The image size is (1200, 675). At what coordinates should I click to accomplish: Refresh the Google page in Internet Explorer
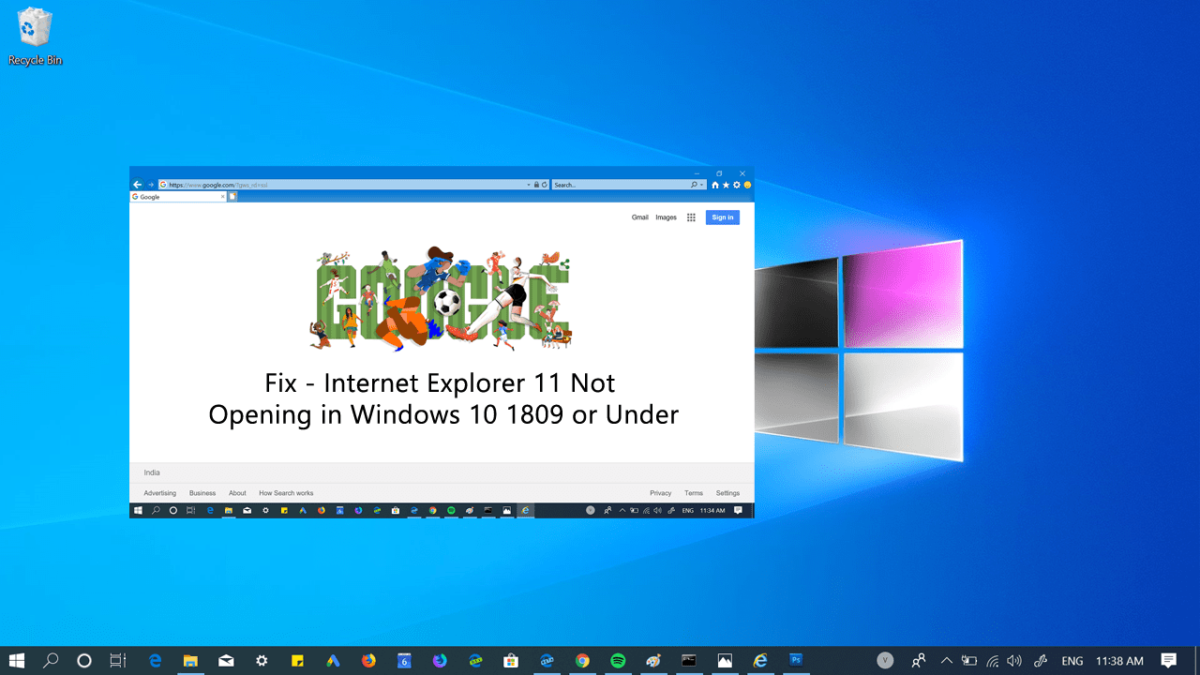click(x=545, y=184)
